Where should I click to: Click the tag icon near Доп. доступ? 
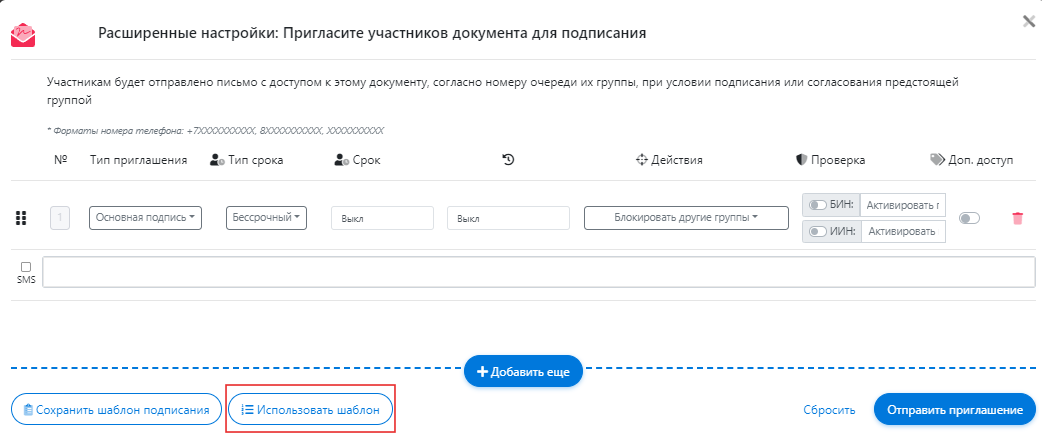(937, 159)
